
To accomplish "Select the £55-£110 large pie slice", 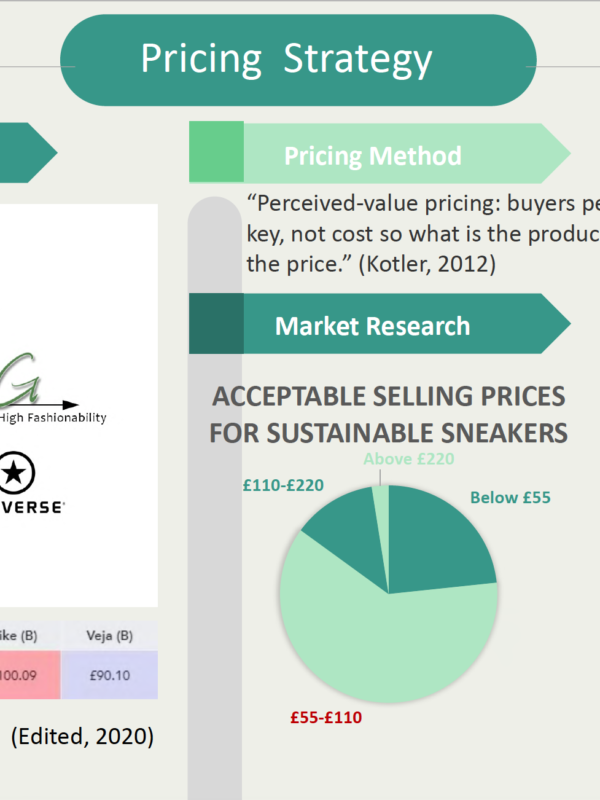I will pos(378,643).
